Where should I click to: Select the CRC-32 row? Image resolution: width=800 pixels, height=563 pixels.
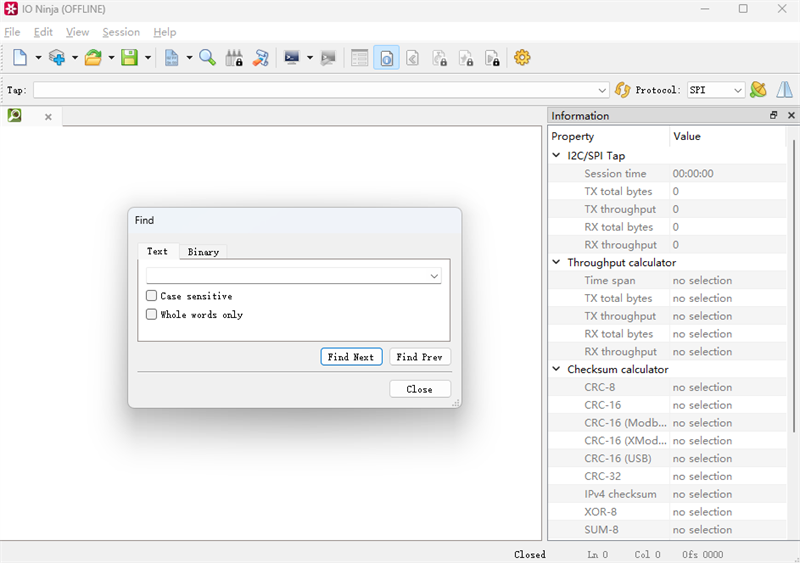pyautogui.click(x=667, y=476)
